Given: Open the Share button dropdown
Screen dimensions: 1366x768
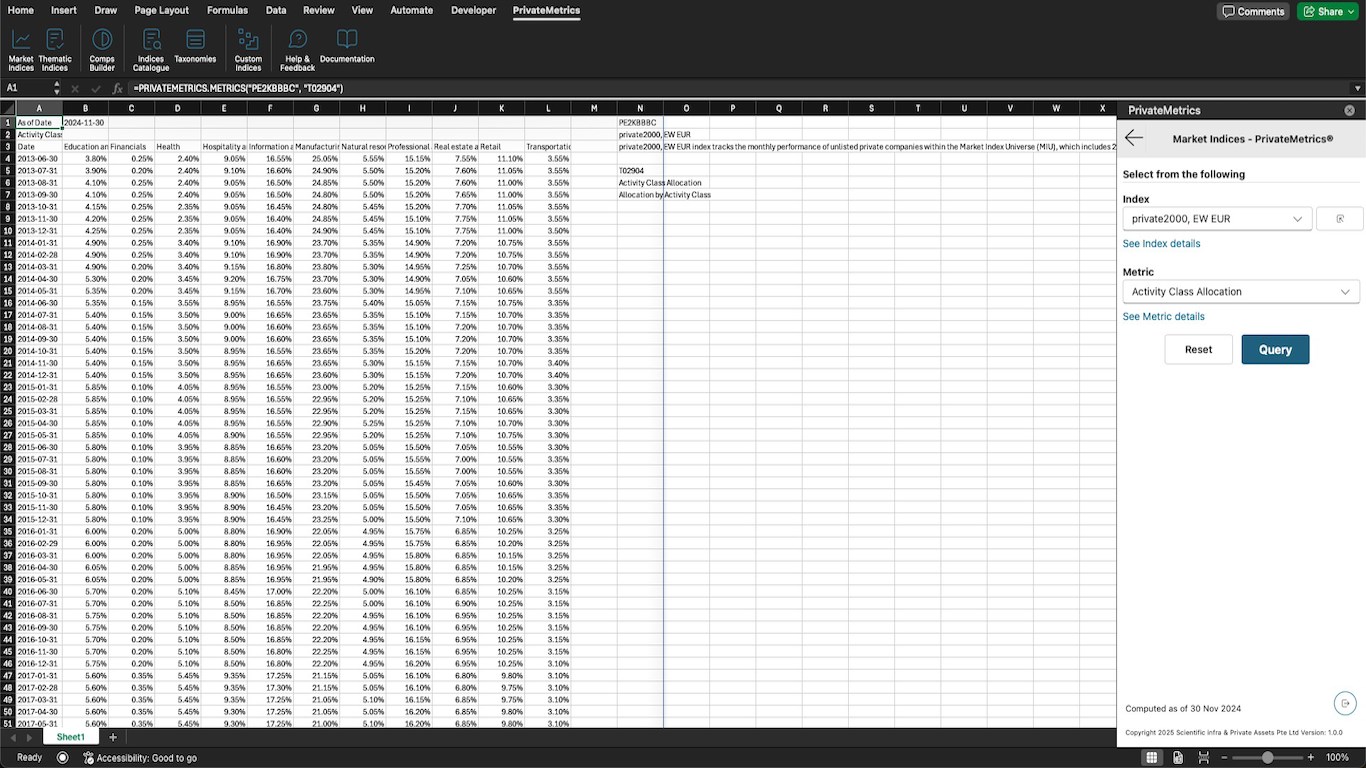Looking at the screenshot, I should (x=1329, y=11).
